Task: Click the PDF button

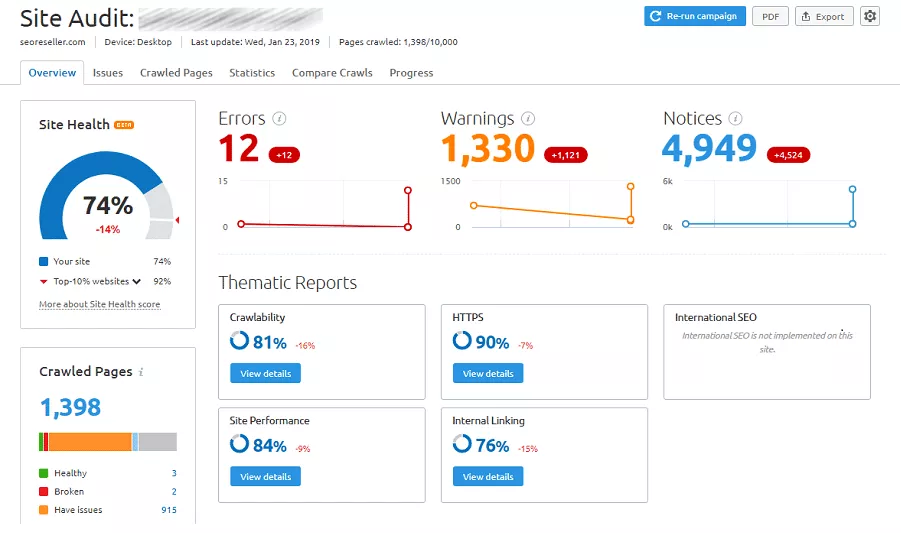Action: pyautogui.click(x=771, y=16)
